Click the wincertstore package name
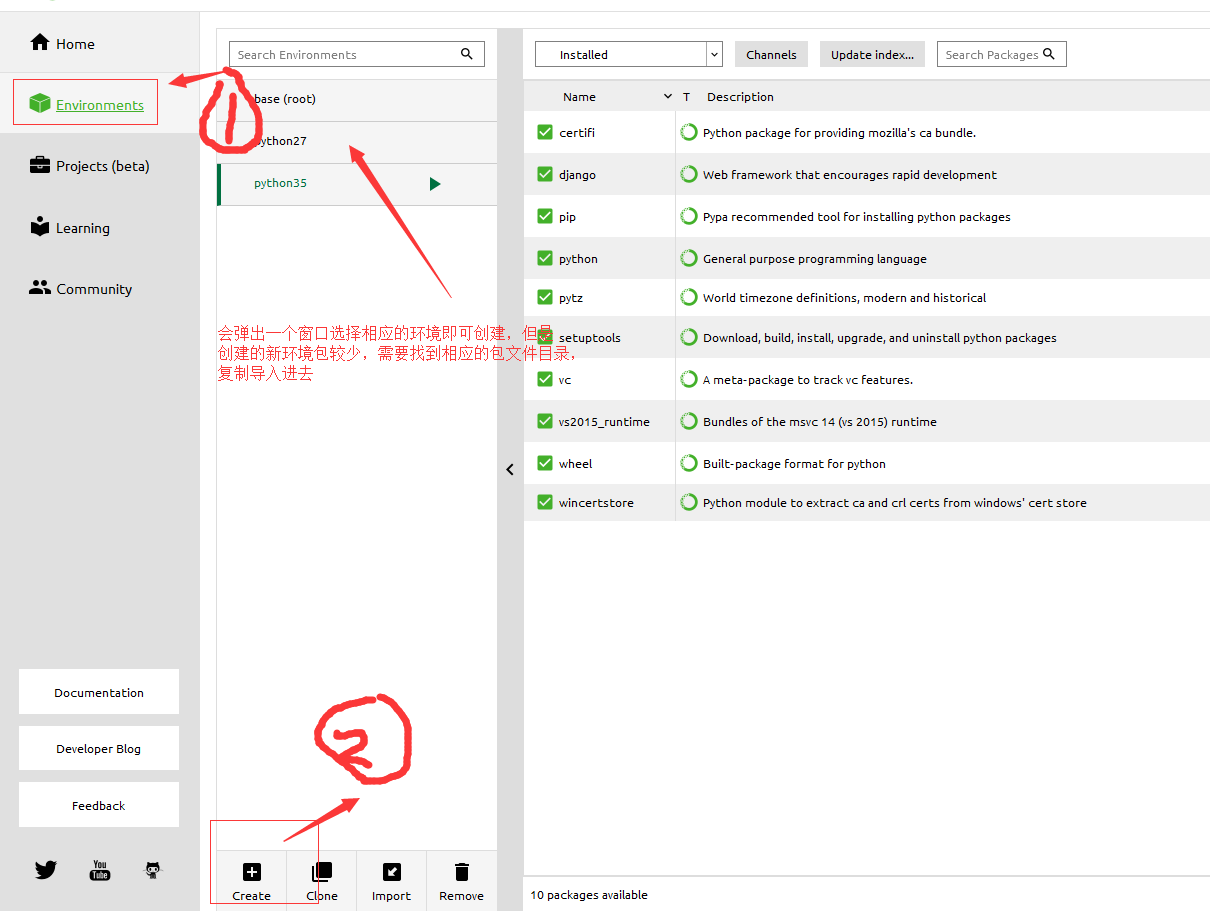The height and width of the screenshot is (911, 1210). click(596, 502)
